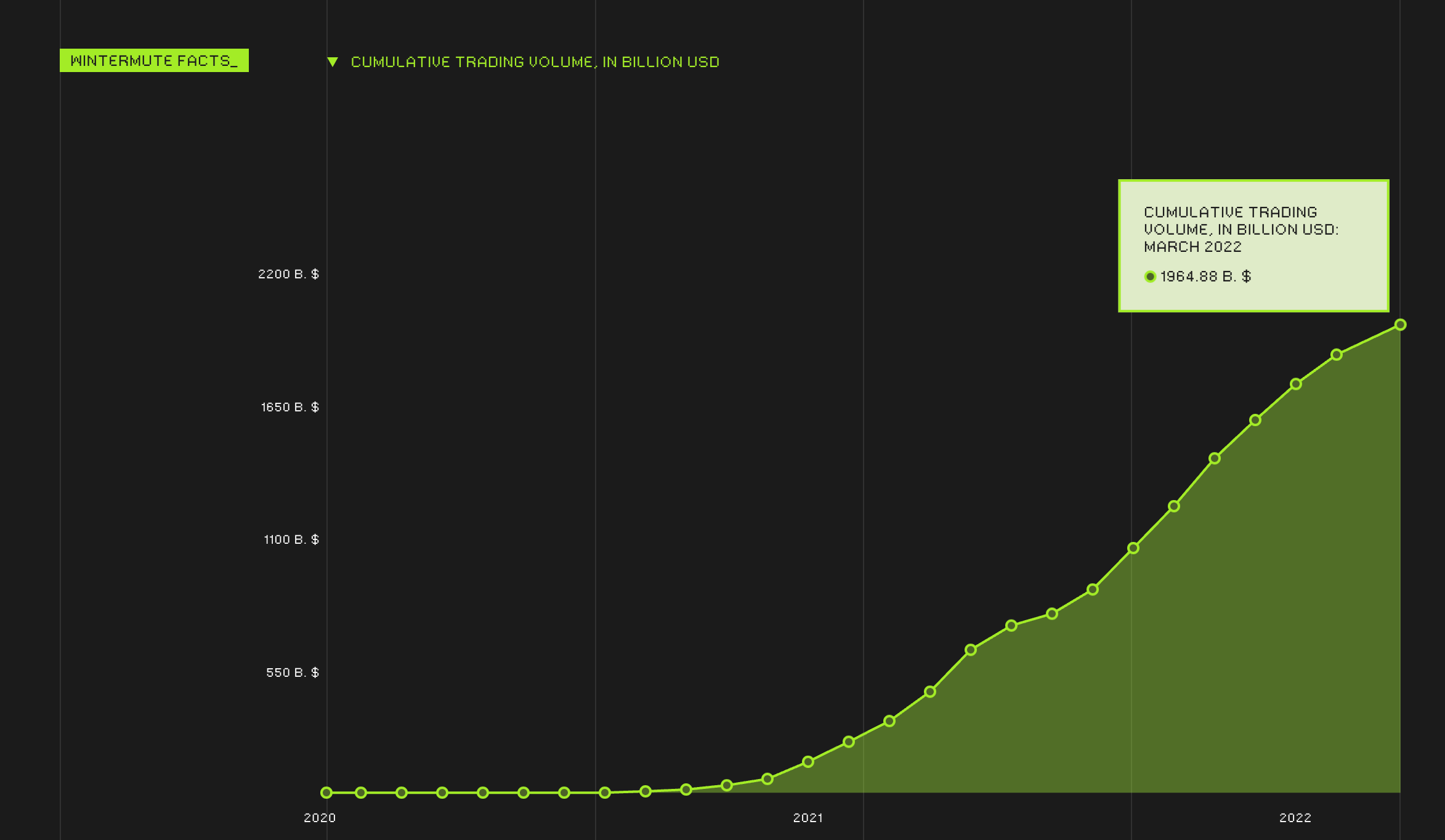Select the first data point at 2020
Screen dimensions: 1445x840
pyautogui.click(x=326, y=793)
